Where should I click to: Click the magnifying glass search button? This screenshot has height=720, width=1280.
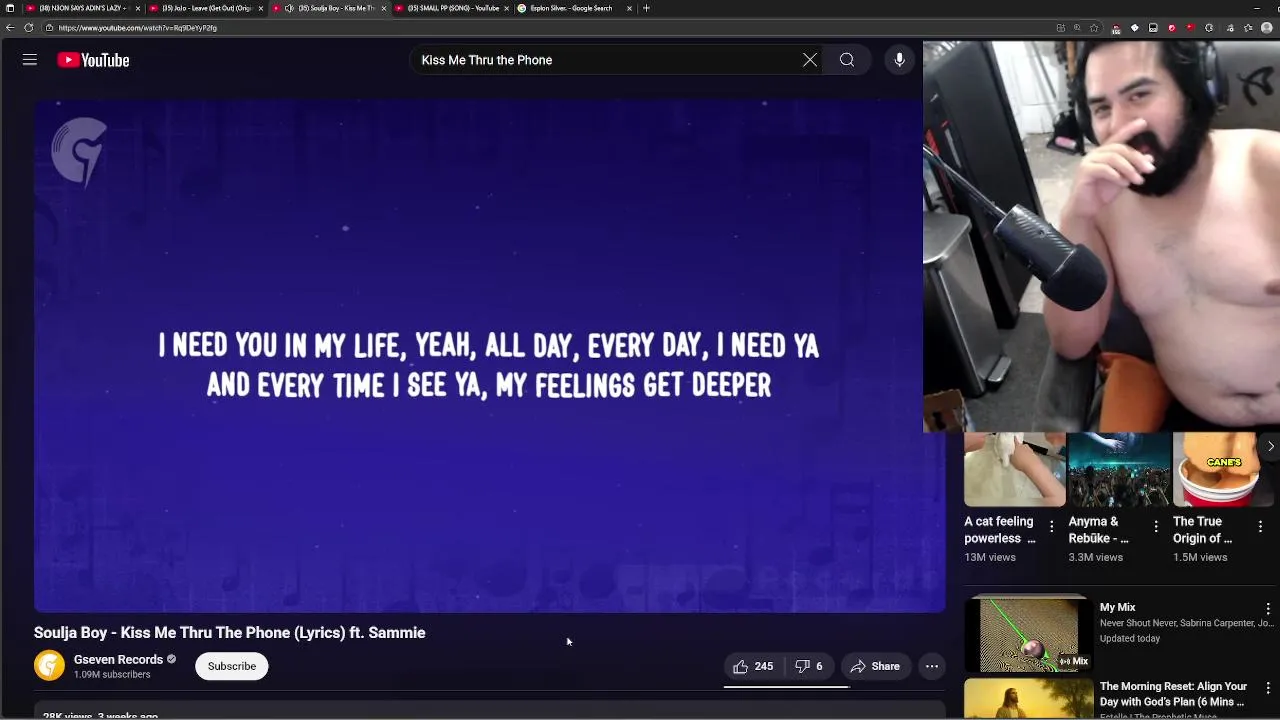[847, 60]
